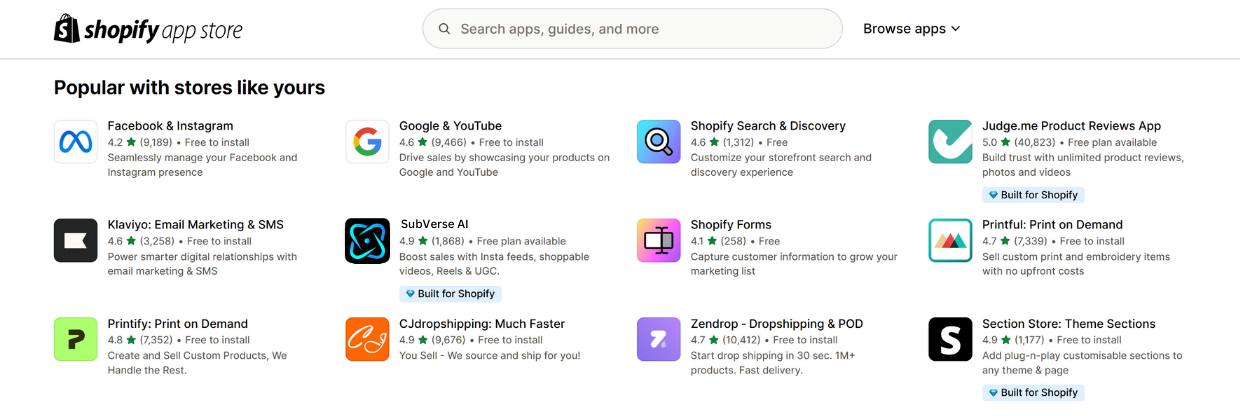Open Zendrop - Dropshipping & POD title

tap(777, 324)
